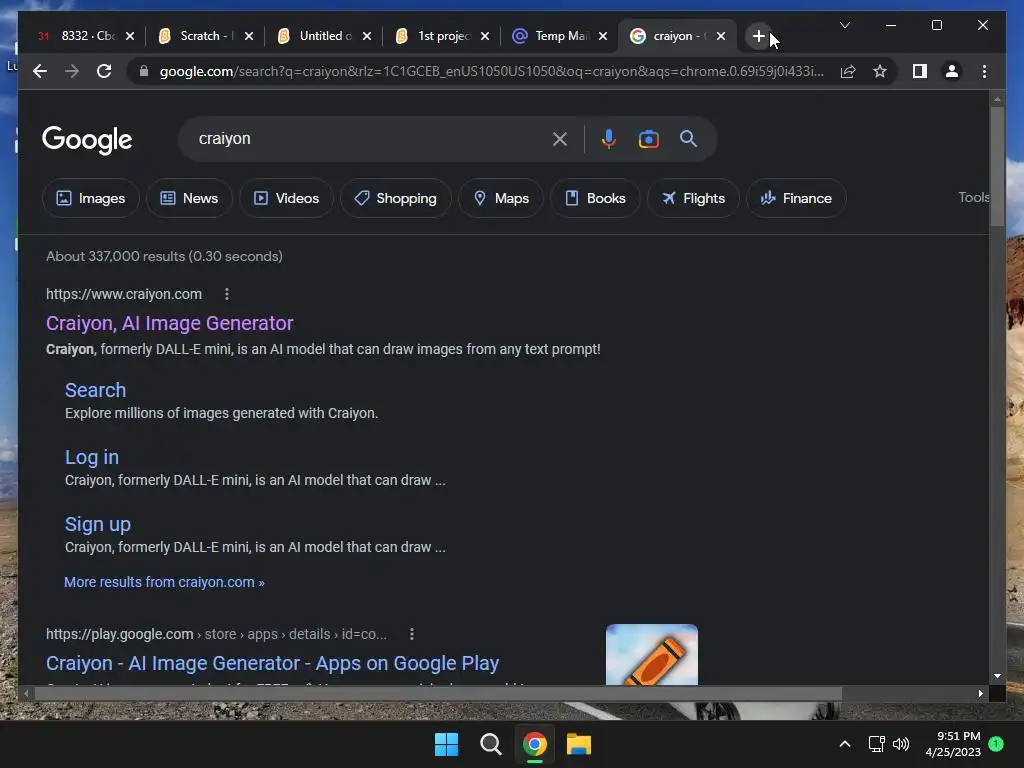The width and height of the screenshot is (1024, 768).
Task: Click the scroll right arrow of horizontal scrollbar
Action: click(980, 694)
